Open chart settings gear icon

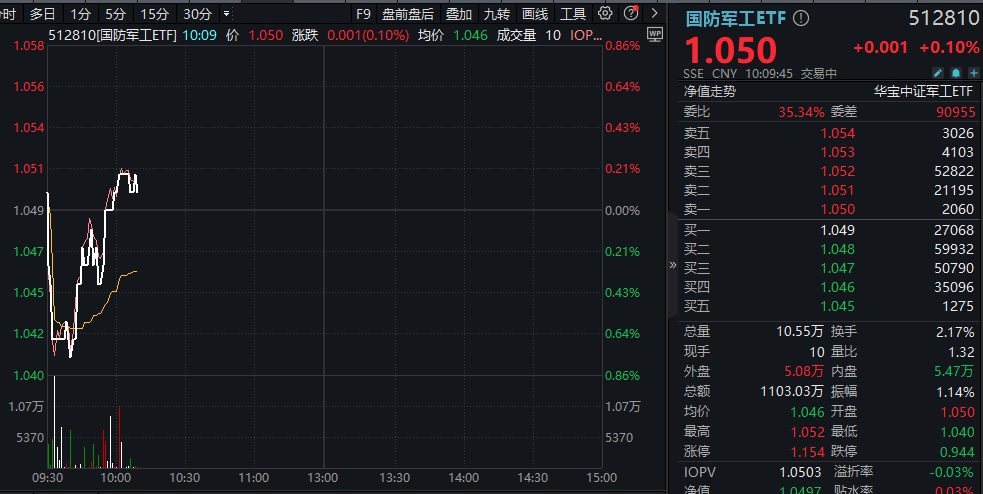tap(605, 13)
